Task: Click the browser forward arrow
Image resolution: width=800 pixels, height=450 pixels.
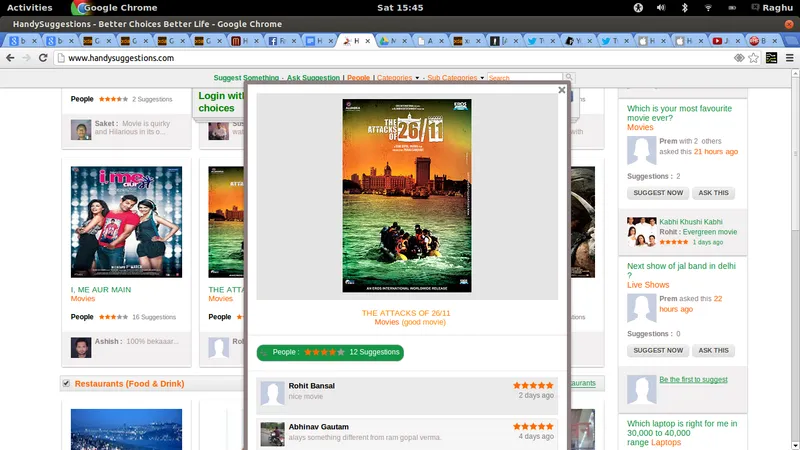Action: coord(27,58)
